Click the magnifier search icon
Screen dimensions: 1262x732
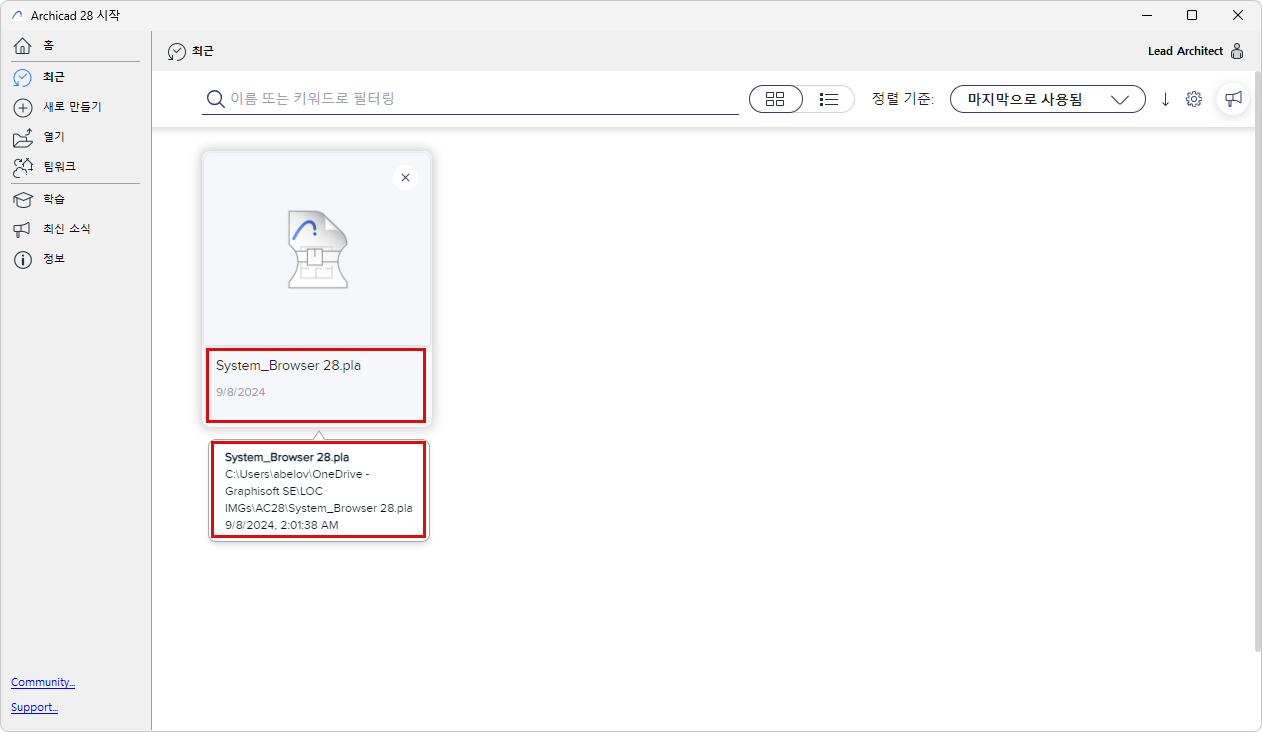pos(214,98)
